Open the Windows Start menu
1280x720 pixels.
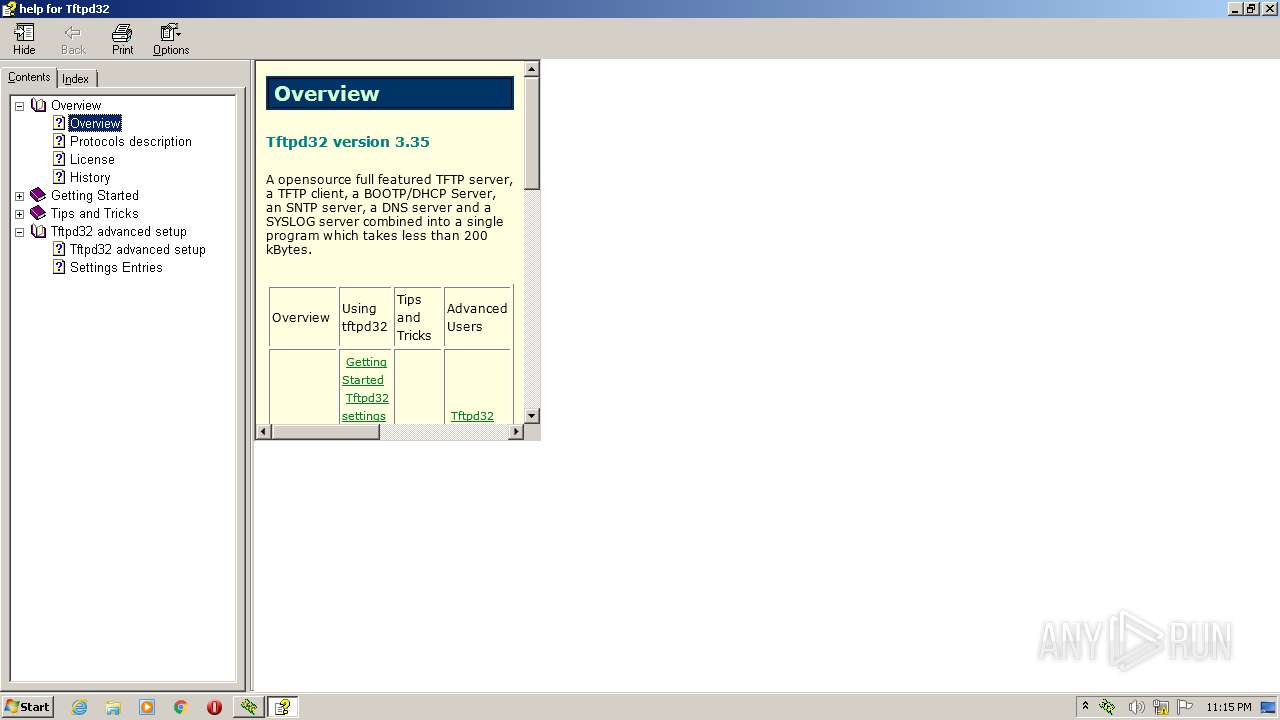(x=27, y=707)
